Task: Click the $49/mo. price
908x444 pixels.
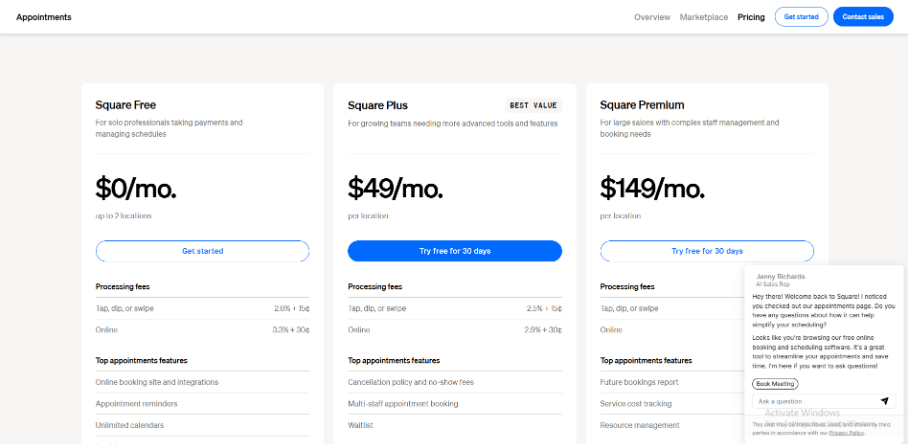Action: [396, 188]
